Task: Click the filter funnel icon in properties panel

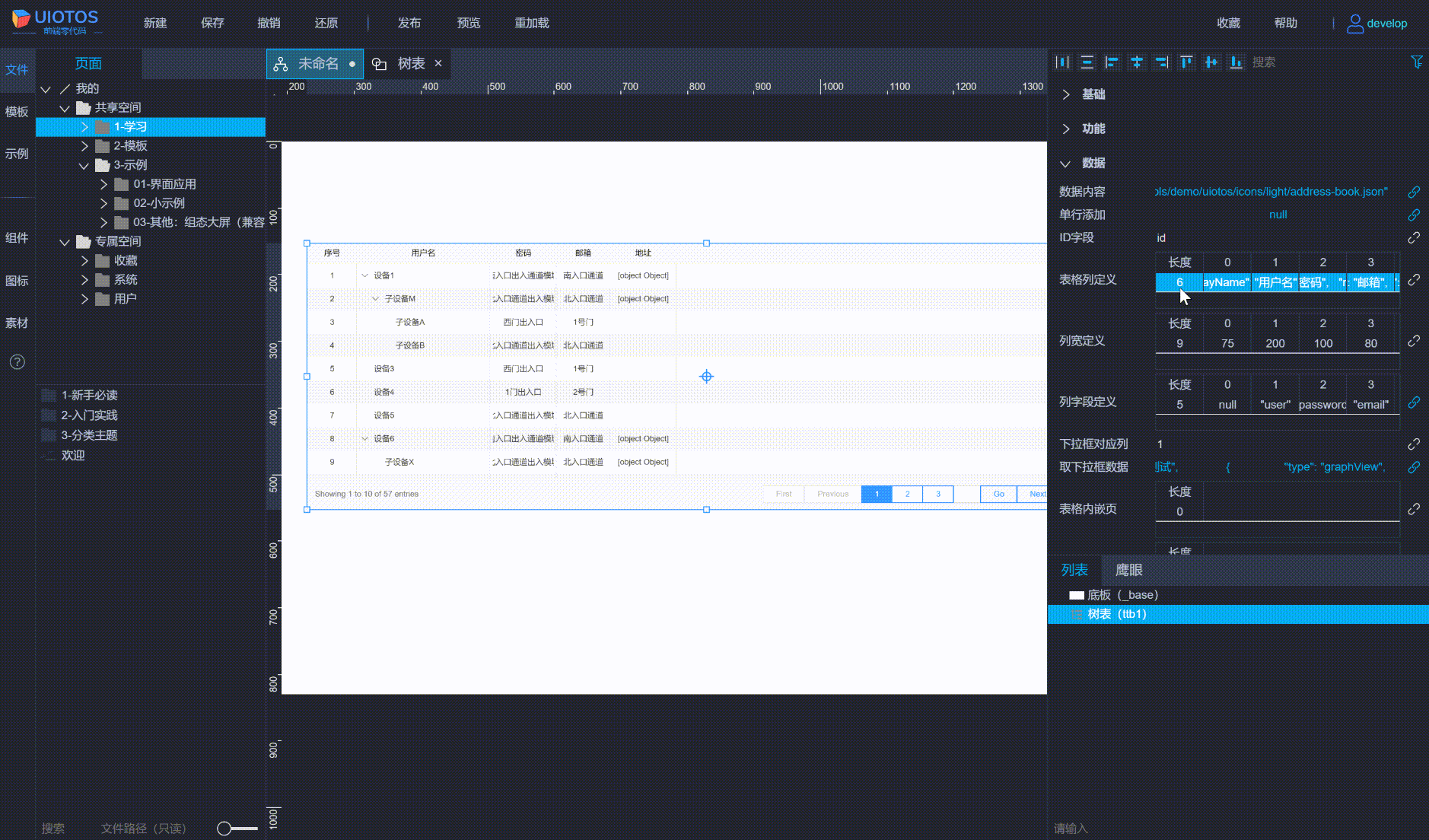Action: tap(1416, 62)
